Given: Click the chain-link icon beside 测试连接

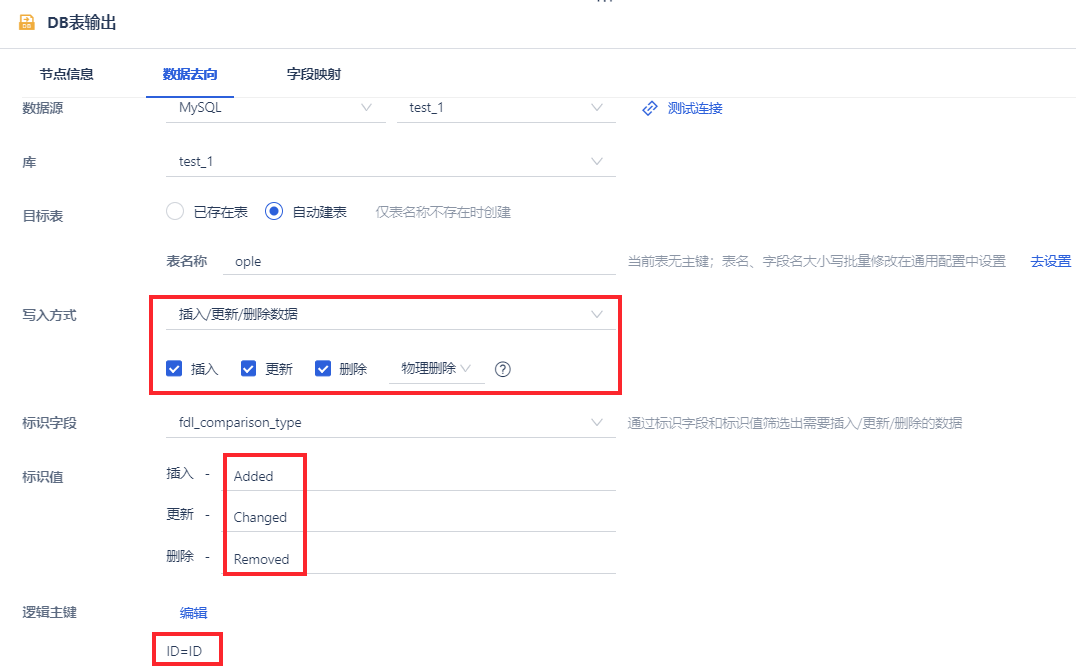Looking at the screenshot, I should (648, 108).
